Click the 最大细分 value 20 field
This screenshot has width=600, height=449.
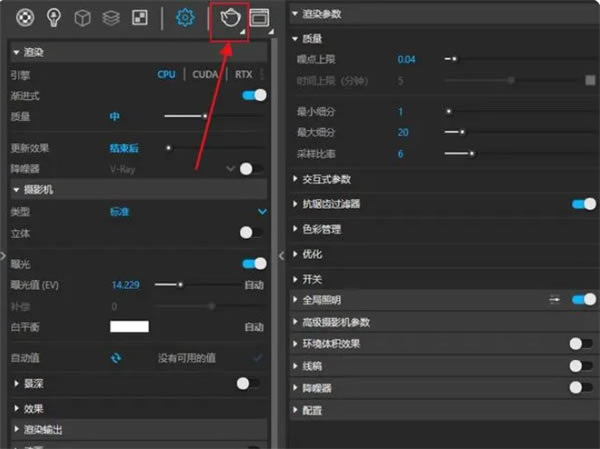click(x=403, y=132)
